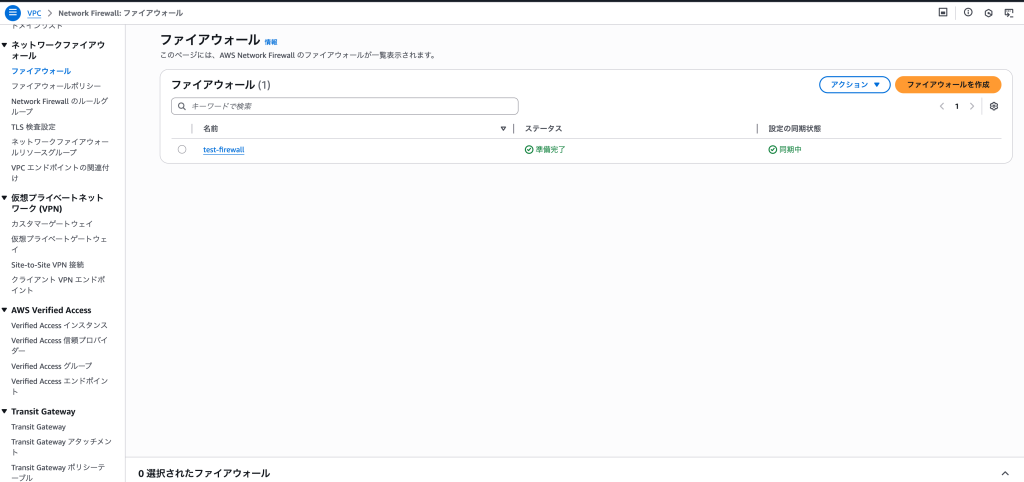1024x482 pixels.
Task: Collapse ネットワークファイアウォール section
Action: (x=5, y=44)
